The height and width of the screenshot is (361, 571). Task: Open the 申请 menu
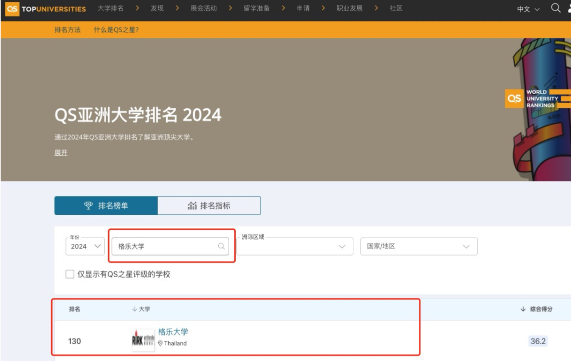pyautogui.click(x=303, y=8)
